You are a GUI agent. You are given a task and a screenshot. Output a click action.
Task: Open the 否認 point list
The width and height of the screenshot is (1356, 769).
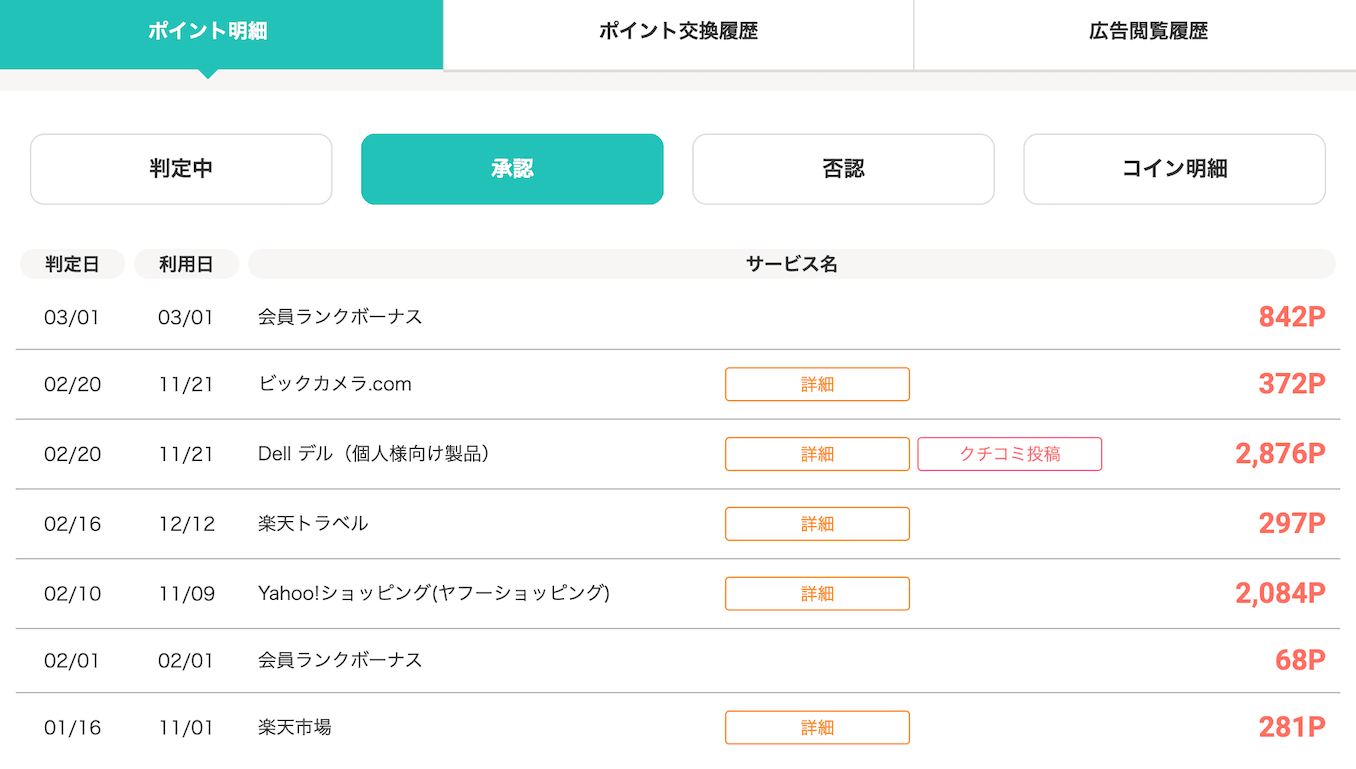coord(843,169)
